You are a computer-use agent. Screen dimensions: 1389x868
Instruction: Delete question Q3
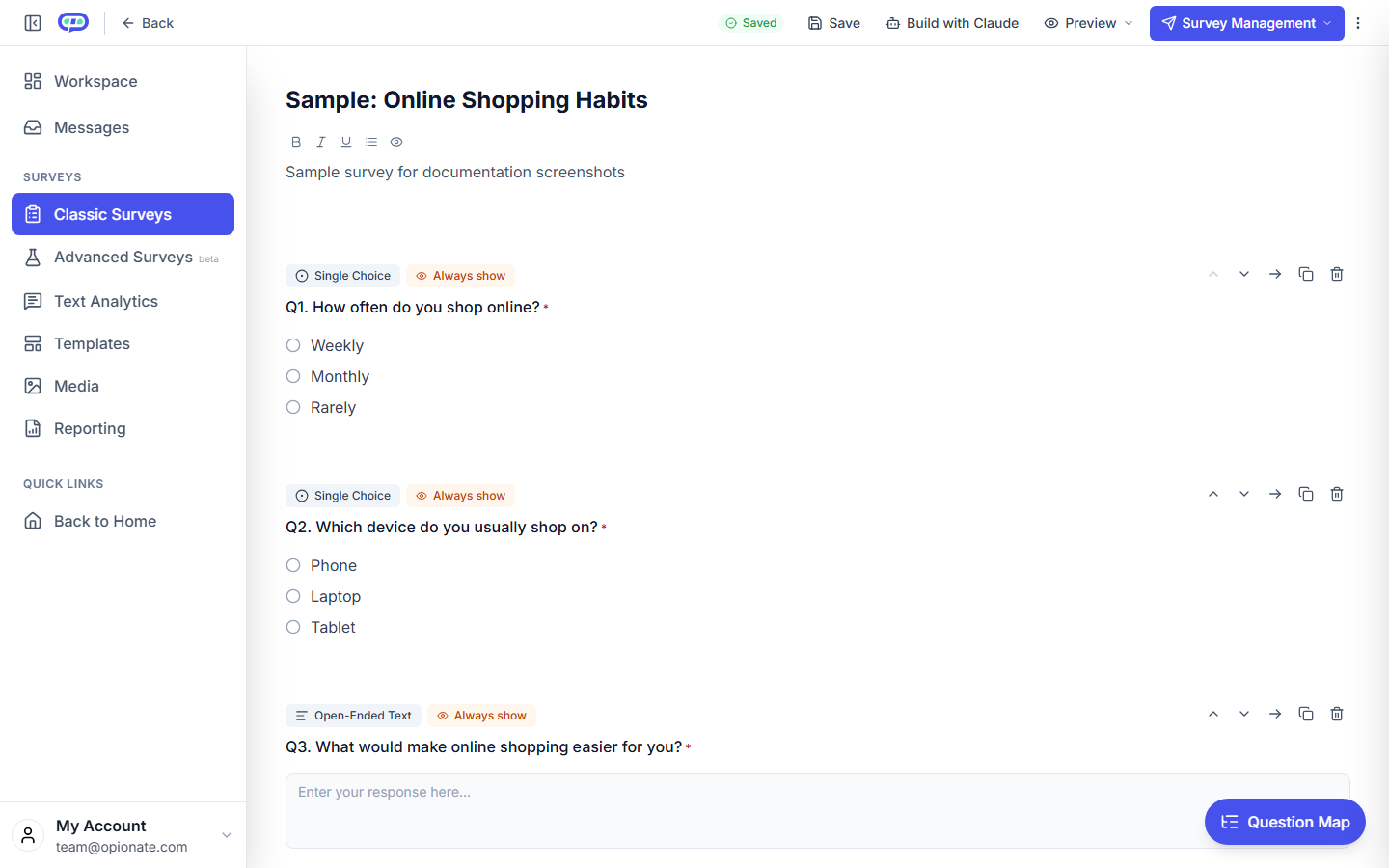1337,714
